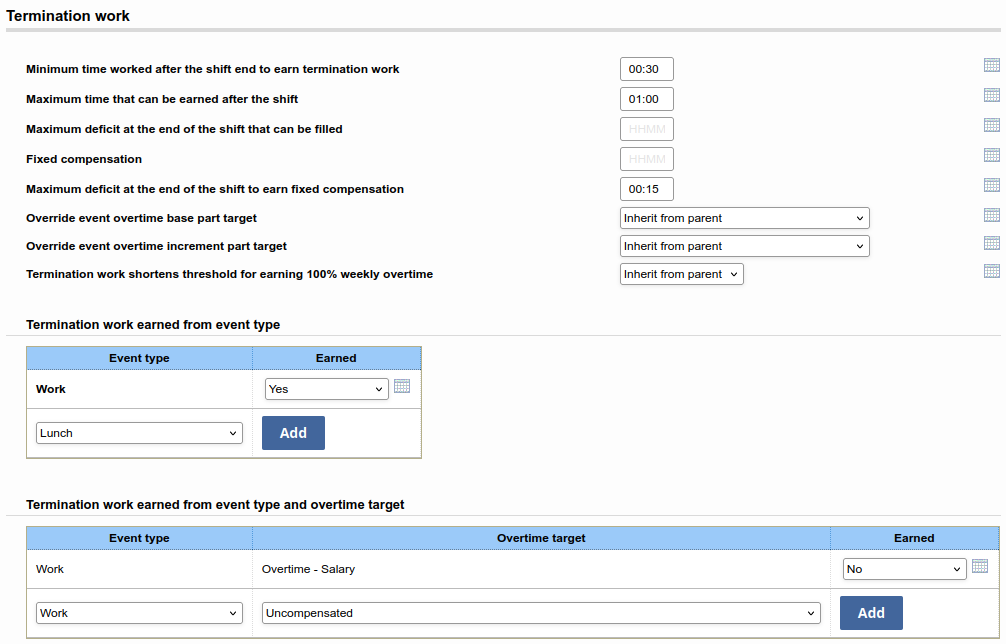This screenshot has height=644, width=1006.
Task: Click calendar icon for weekly overtime threshold row
Action: (x=991, y=271)
